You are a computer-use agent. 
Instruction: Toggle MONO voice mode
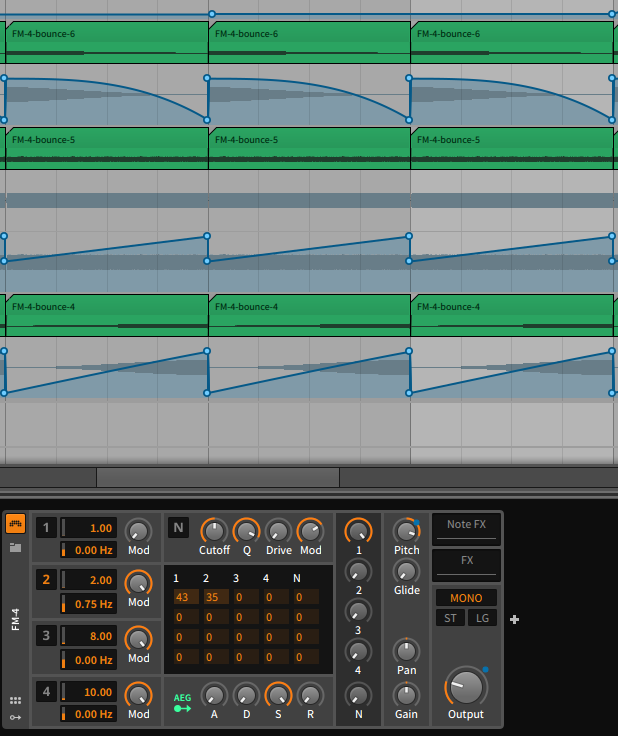466,598
